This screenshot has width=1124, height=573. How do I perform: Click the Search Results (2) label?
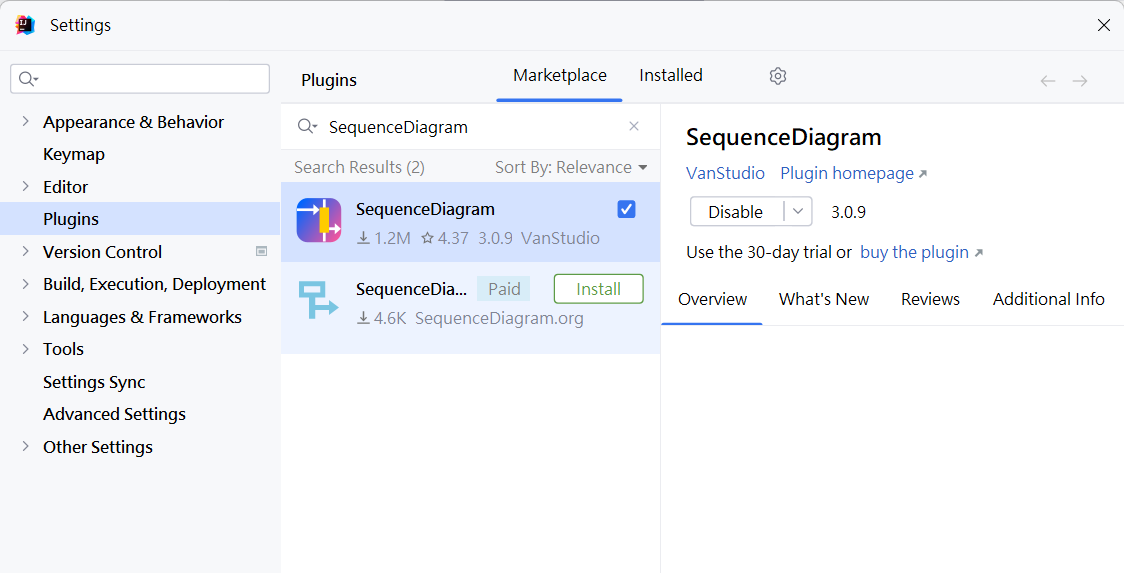pyautogui.click(x=359, y=167)
